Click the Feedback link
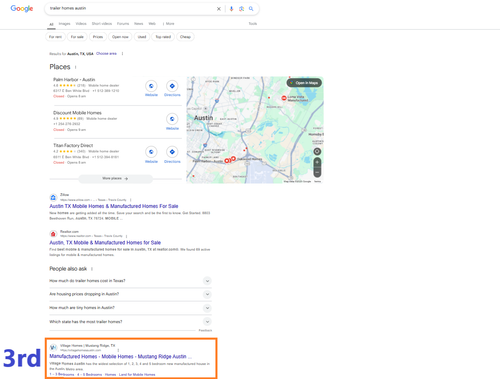Viewport: 500px width, 379px height. pos(205,330)
